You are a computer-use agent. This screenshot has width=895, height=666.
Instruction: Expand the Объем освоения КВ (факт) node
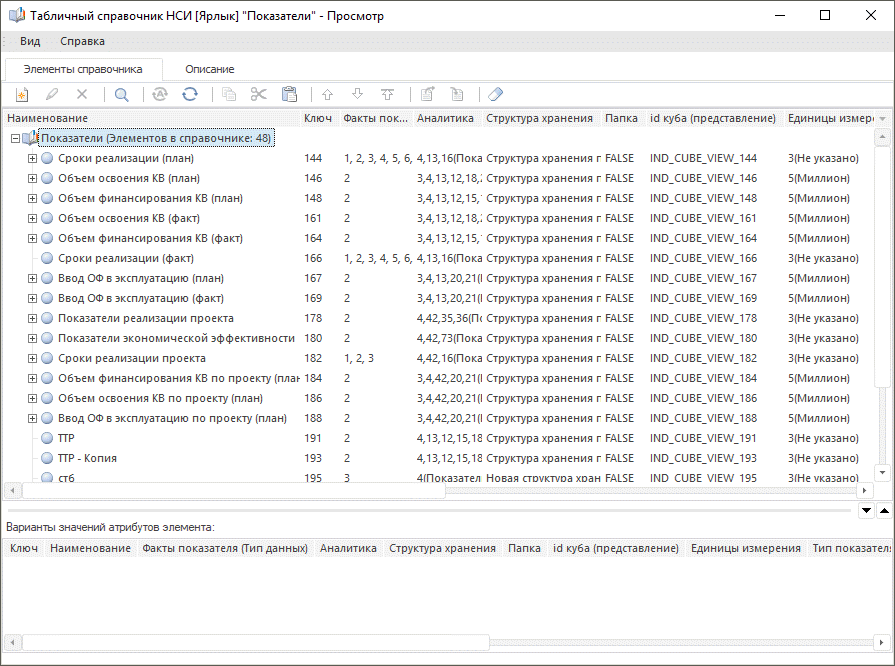(x=32, y=218)
